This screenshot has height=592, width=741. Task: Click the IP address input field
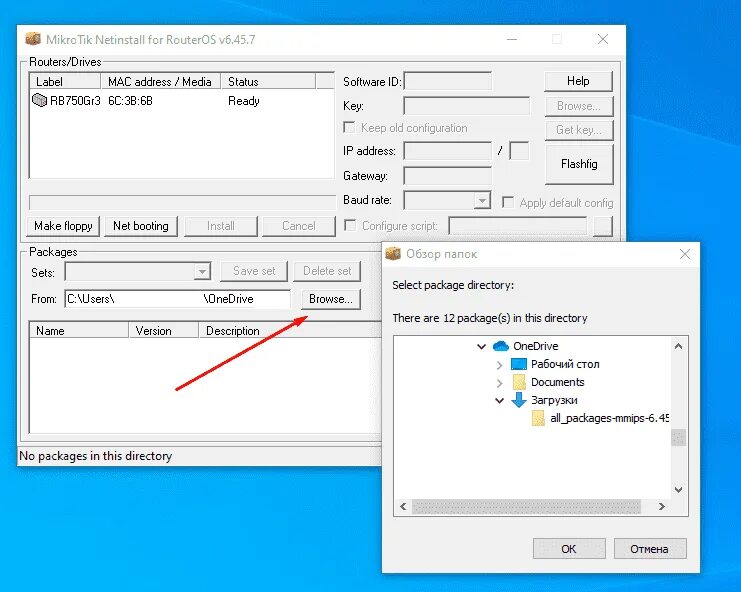pos(448,151)
